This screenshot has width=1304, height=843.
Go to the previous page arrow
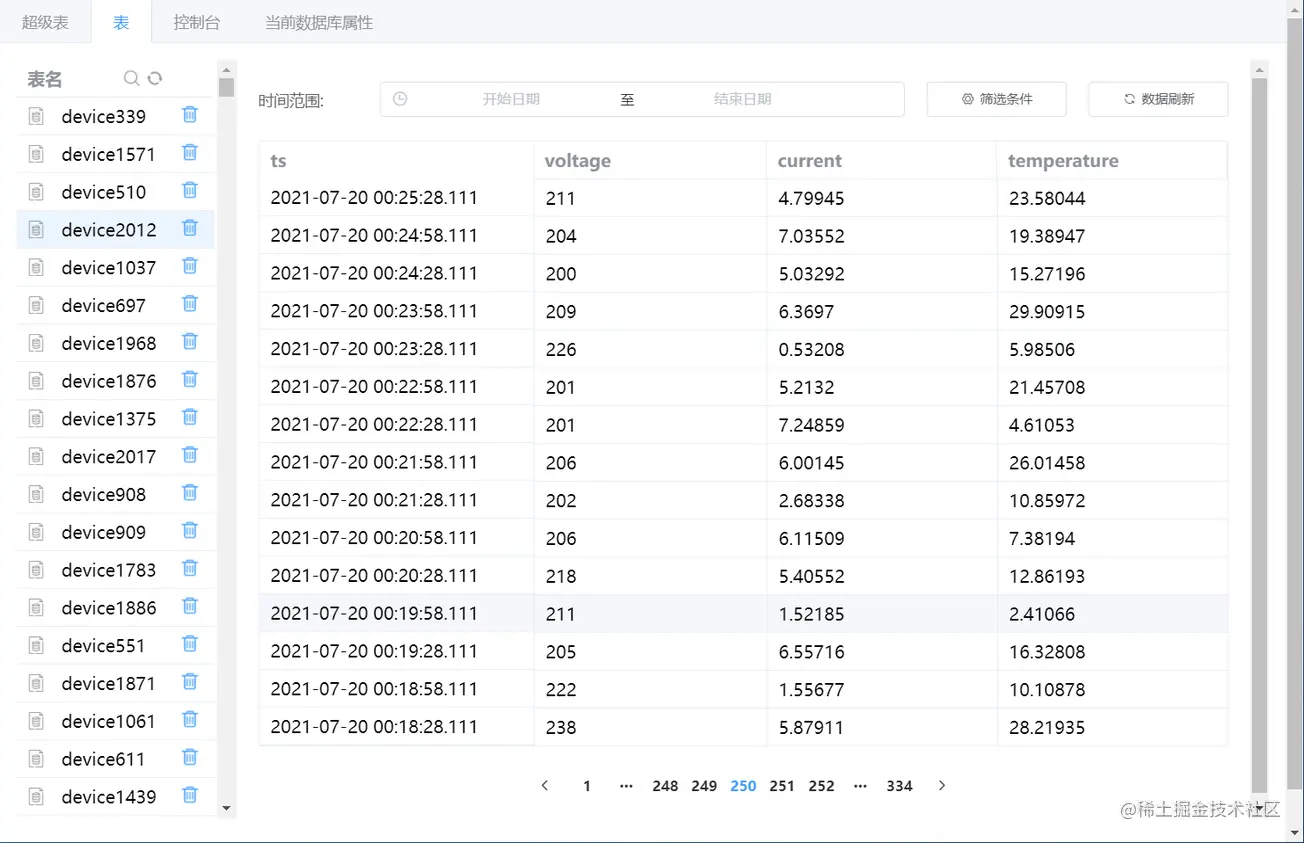pyautogui.click(x=545, y=786)
